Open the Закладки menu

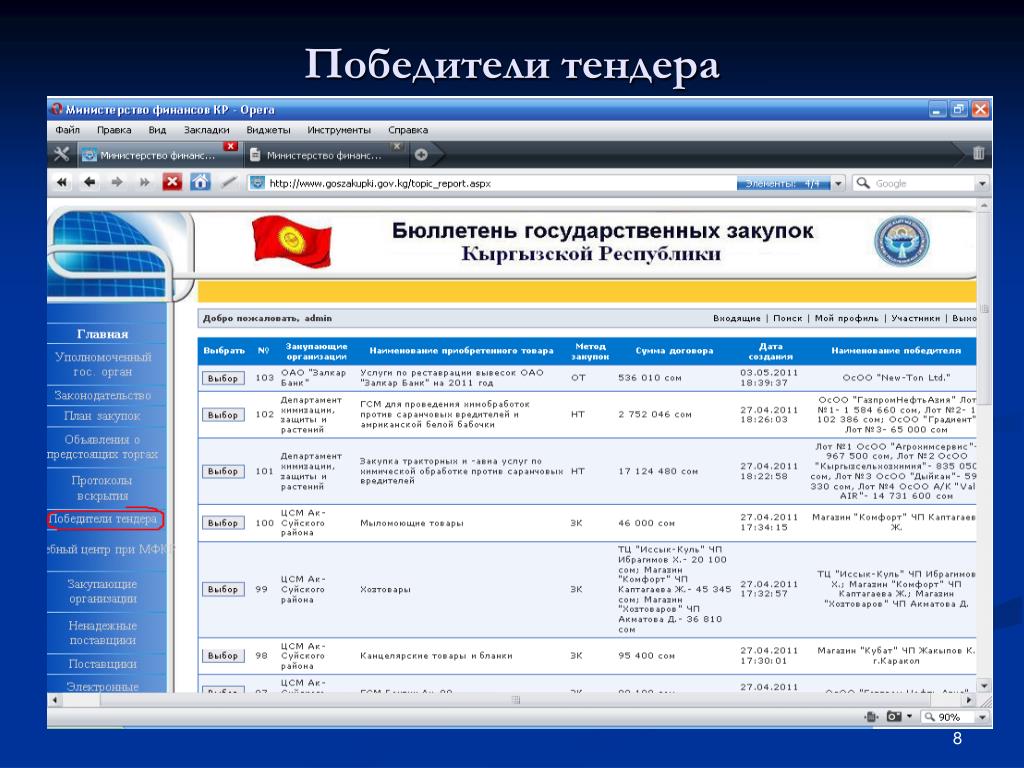pos(206,130)
